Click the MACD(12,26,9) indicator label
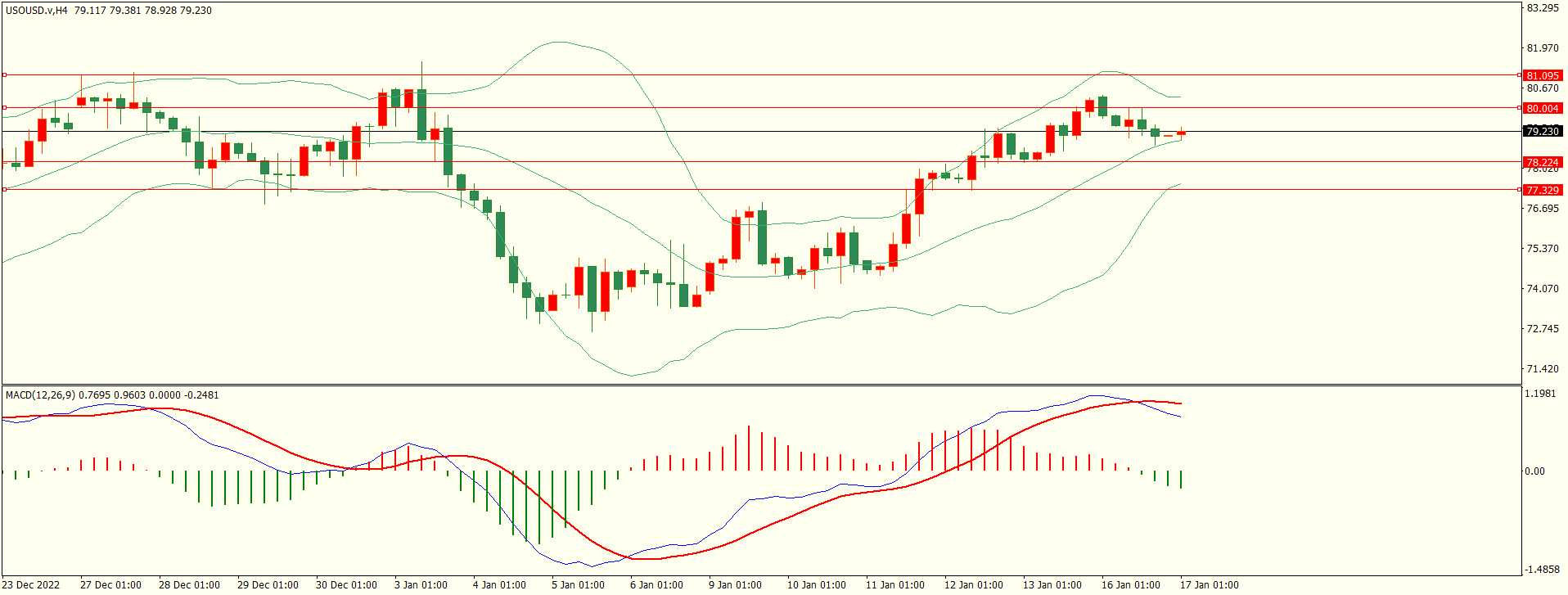This screenshot has height=595, width=1568. 41,395
